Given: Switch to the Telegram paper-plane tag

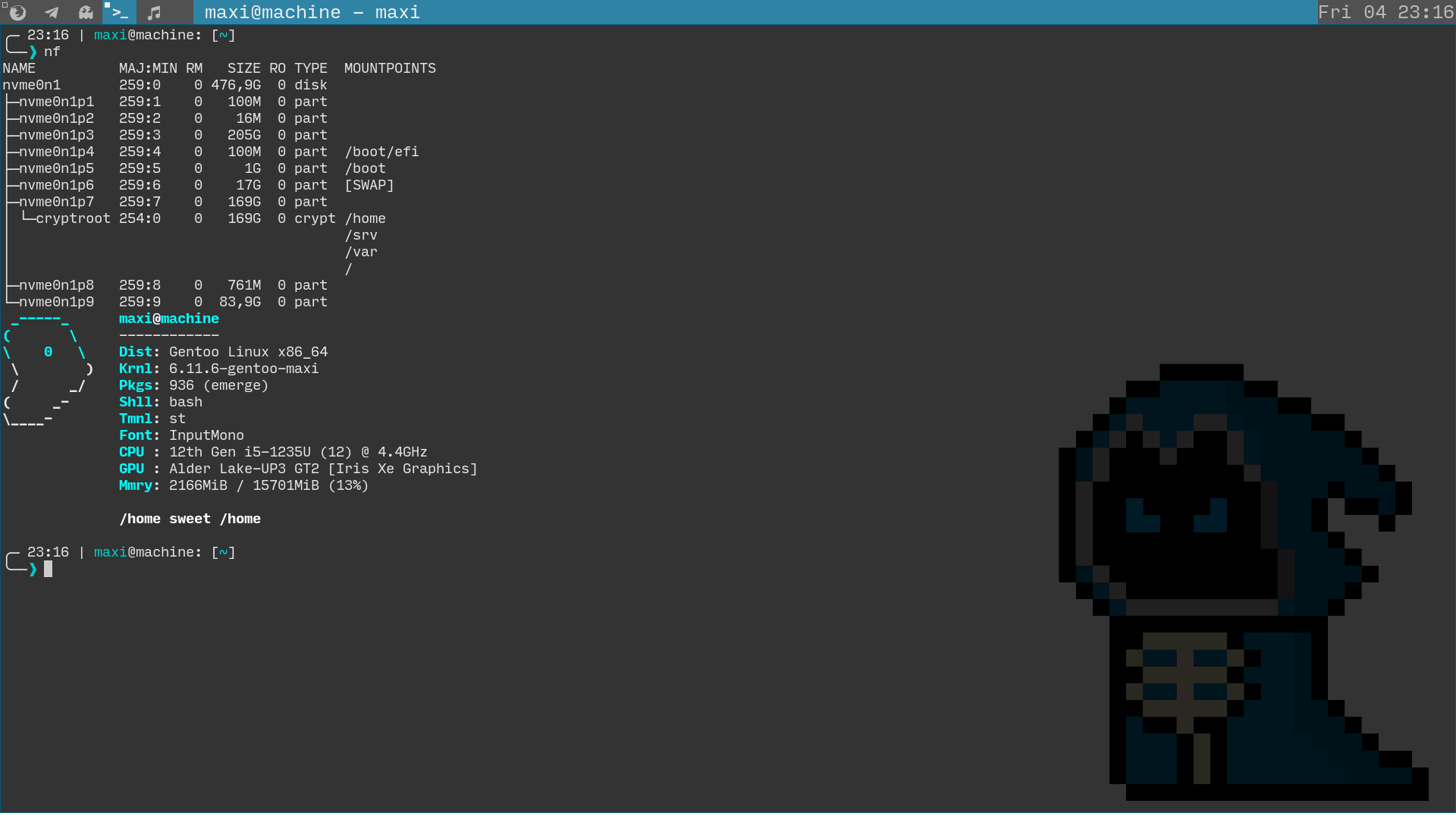Looking at the screenshot, I should 52,12.
